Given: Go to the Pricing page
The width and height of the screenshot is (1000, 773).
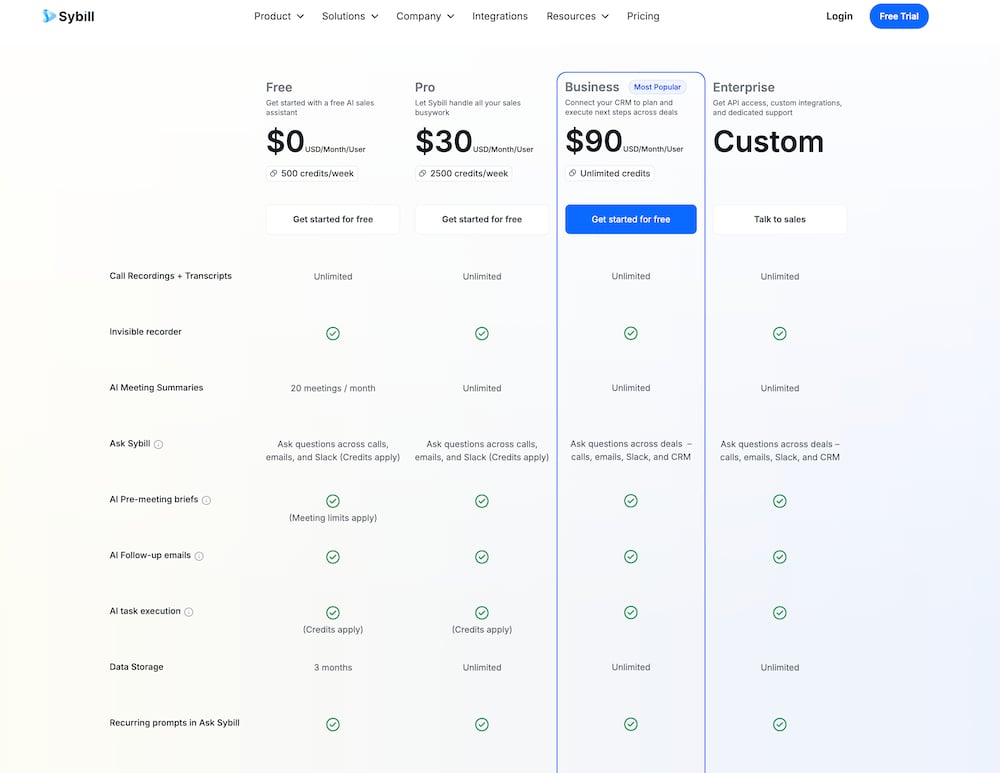Looking at the screenshot, I should (643, 16).
